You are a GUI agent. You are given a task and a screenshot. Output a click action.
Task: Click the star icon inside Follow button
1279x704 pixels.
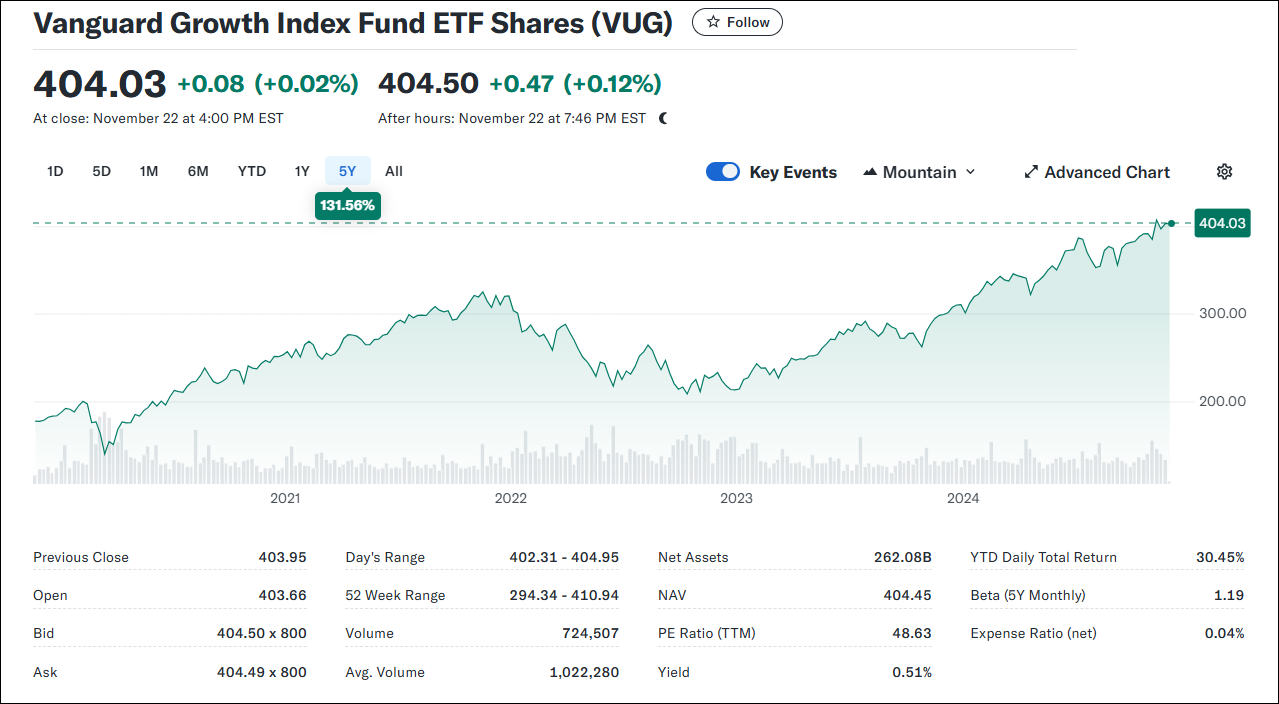point(712,21)
